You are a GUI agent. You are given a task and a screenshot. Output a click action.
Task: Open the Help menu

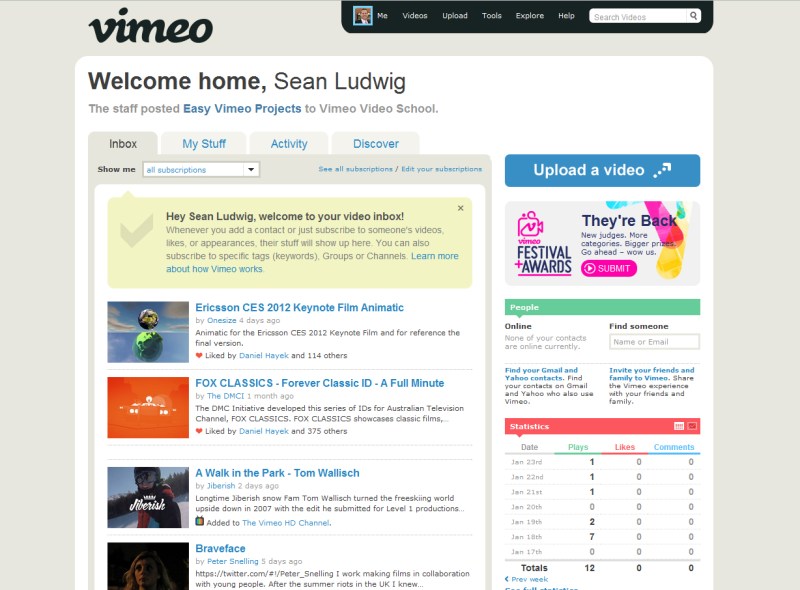pyautogui.click(x=566, y=16)
